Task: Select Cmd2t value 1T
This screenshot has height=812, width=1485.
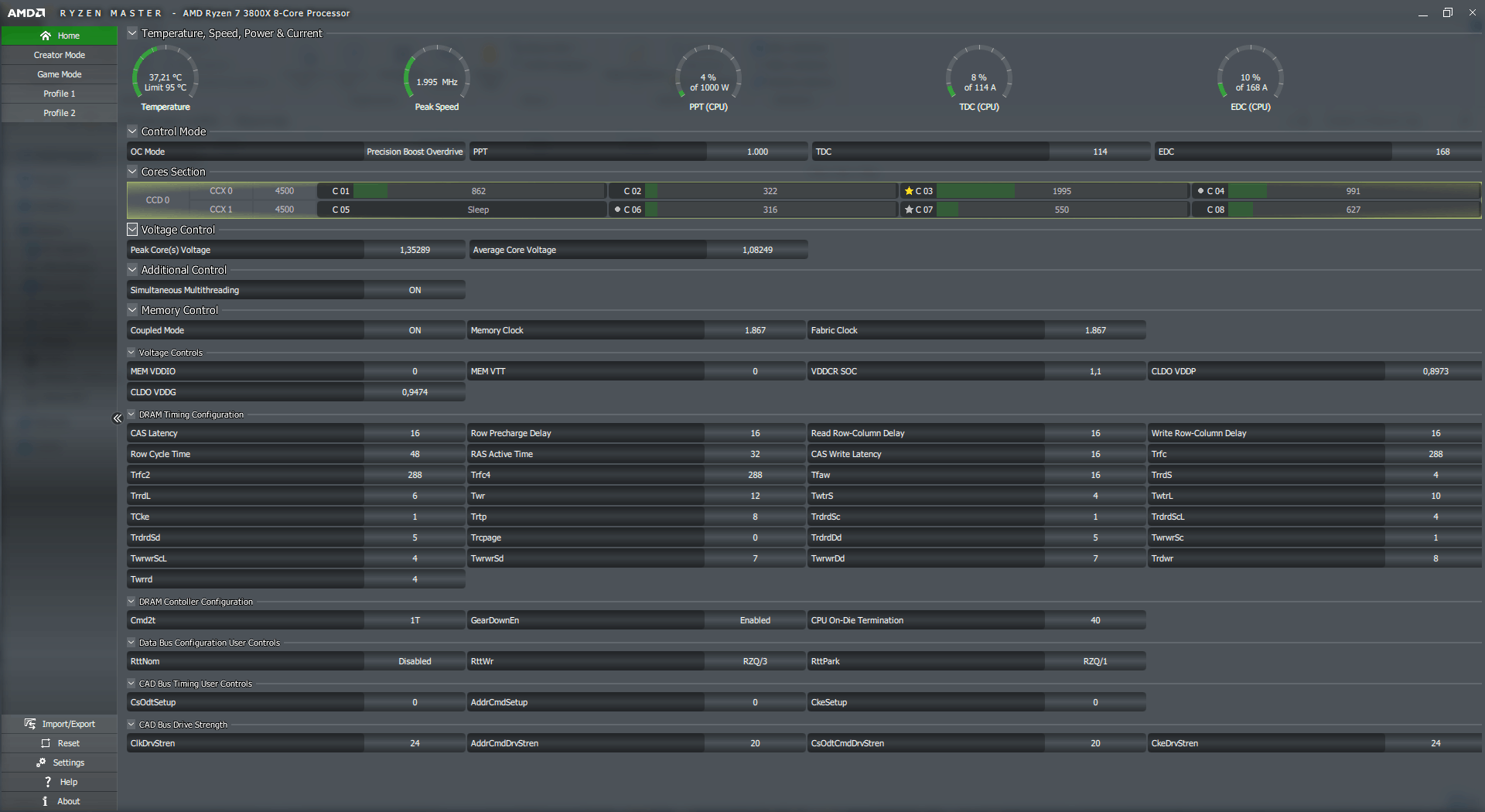Action: coord(415,620)
